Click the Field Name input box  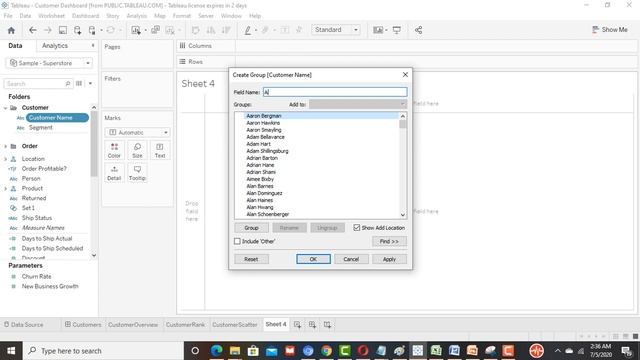pyautogui.click(x=335, y=92)
